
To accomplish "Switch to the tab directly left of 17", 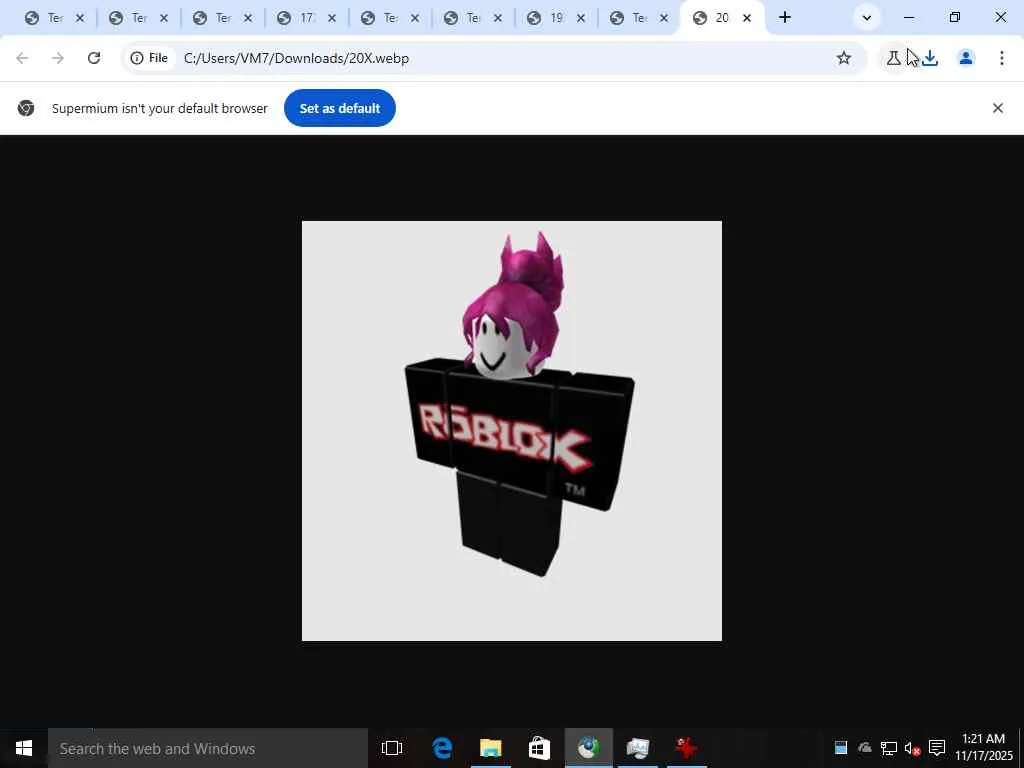I will point(223,18).
